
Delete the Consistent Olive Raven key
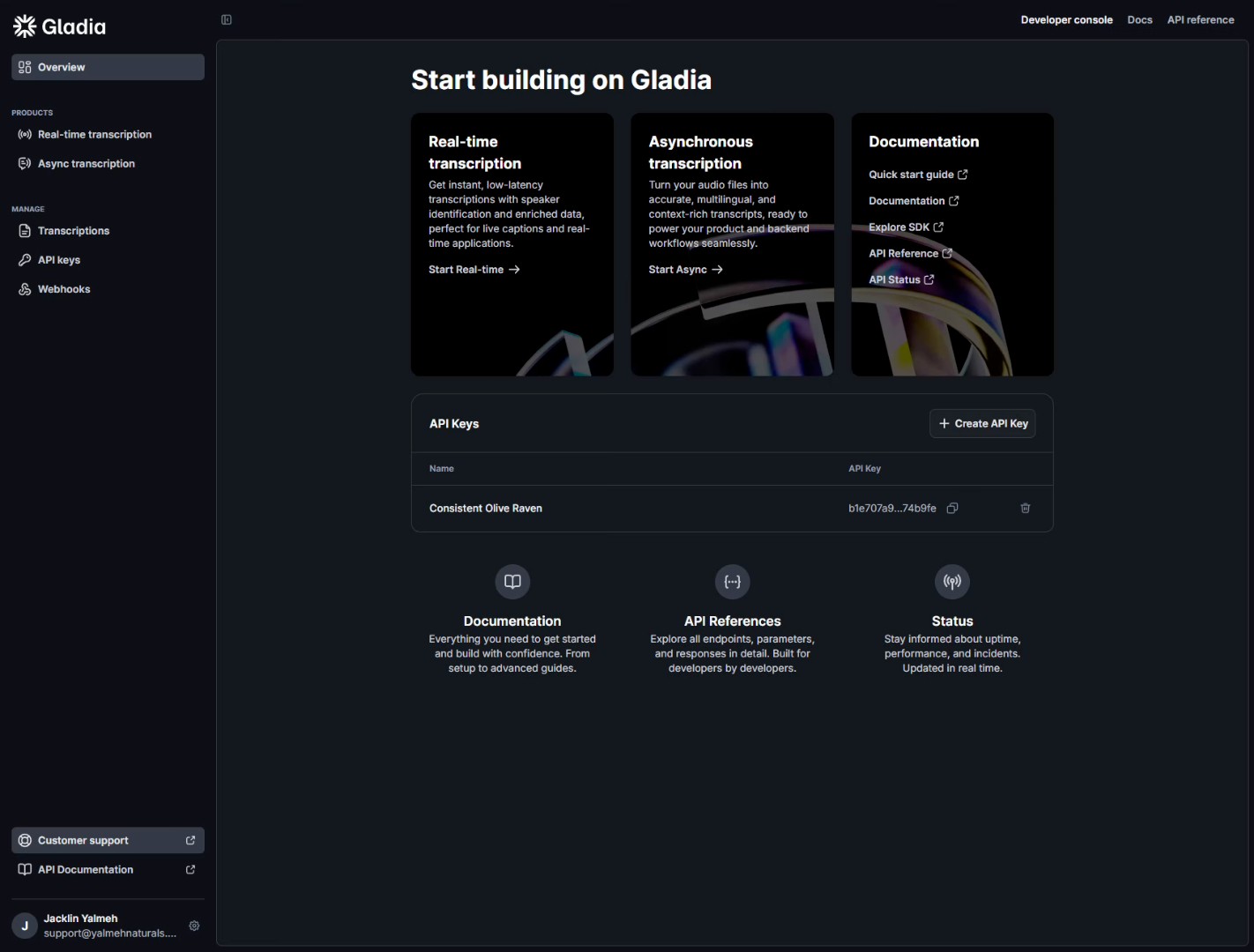(1026, 509)
